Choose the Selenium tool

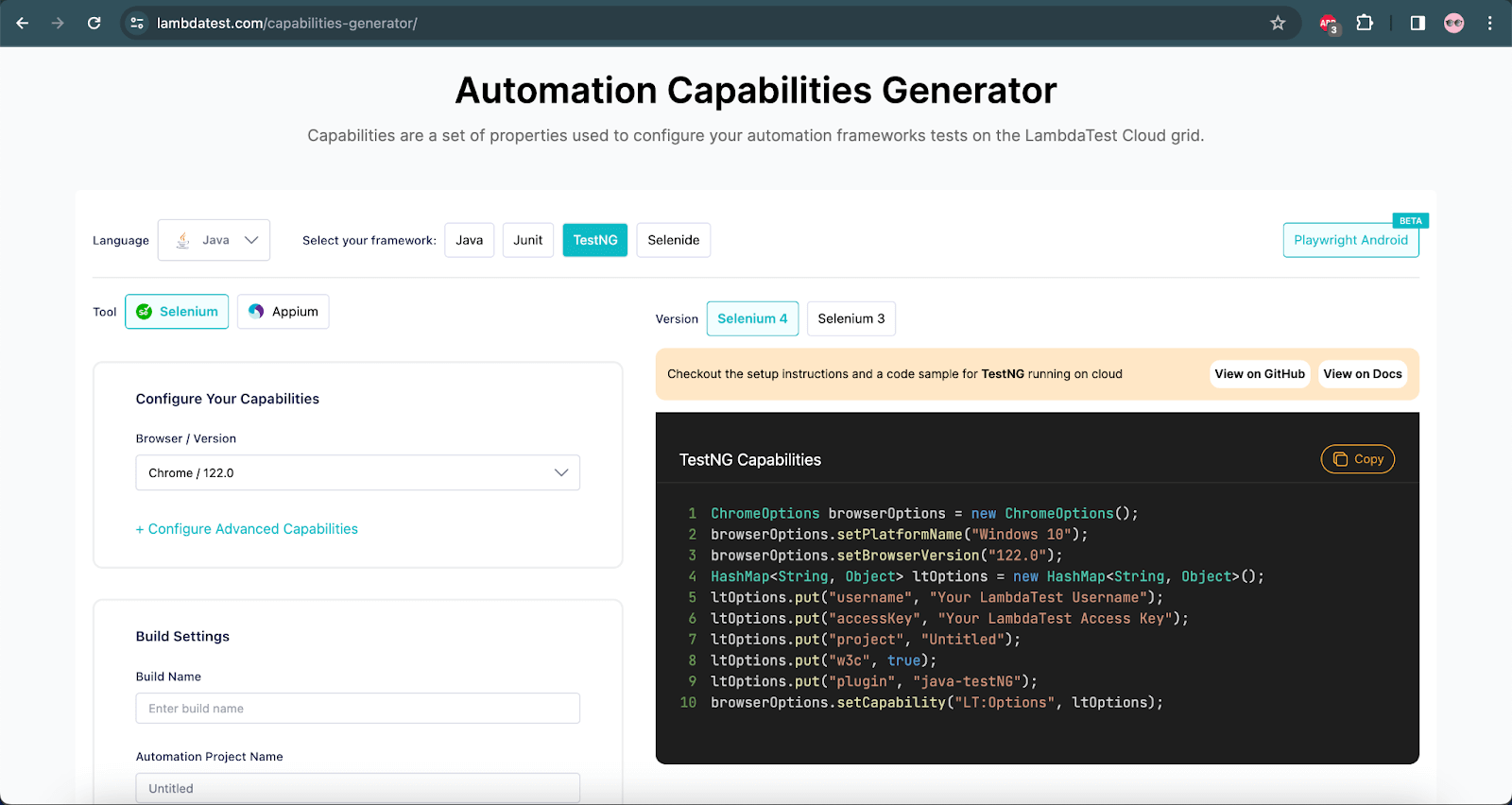click(x=177, y=312)
